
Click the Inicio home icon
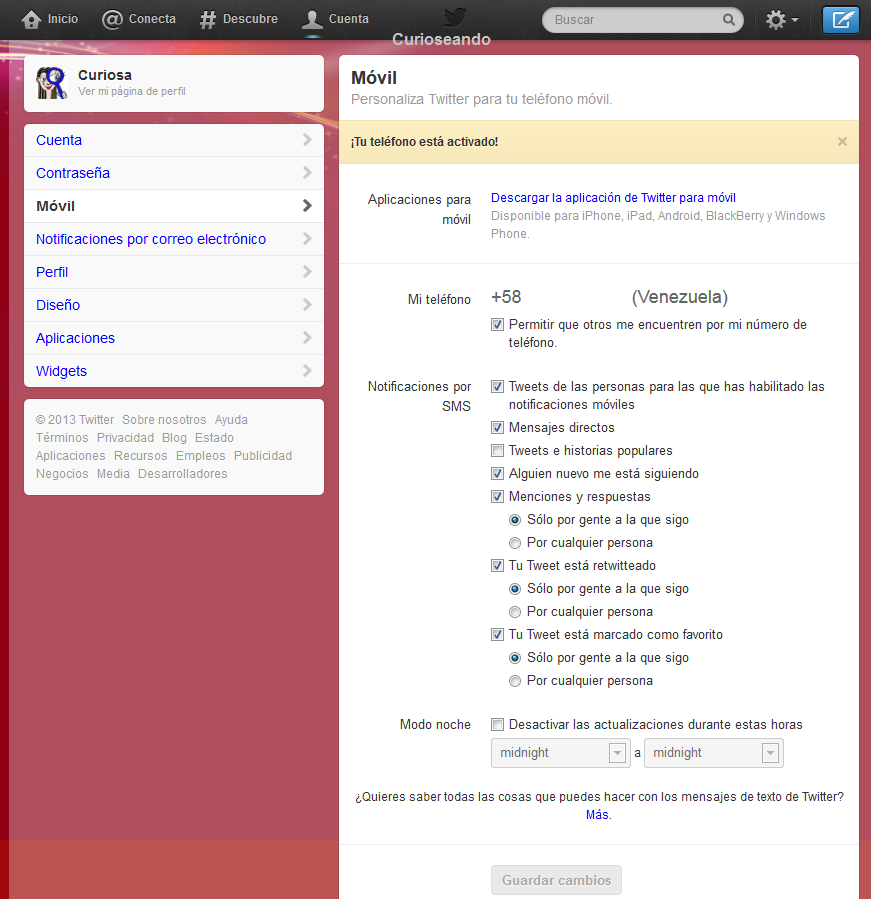[31, 19]
